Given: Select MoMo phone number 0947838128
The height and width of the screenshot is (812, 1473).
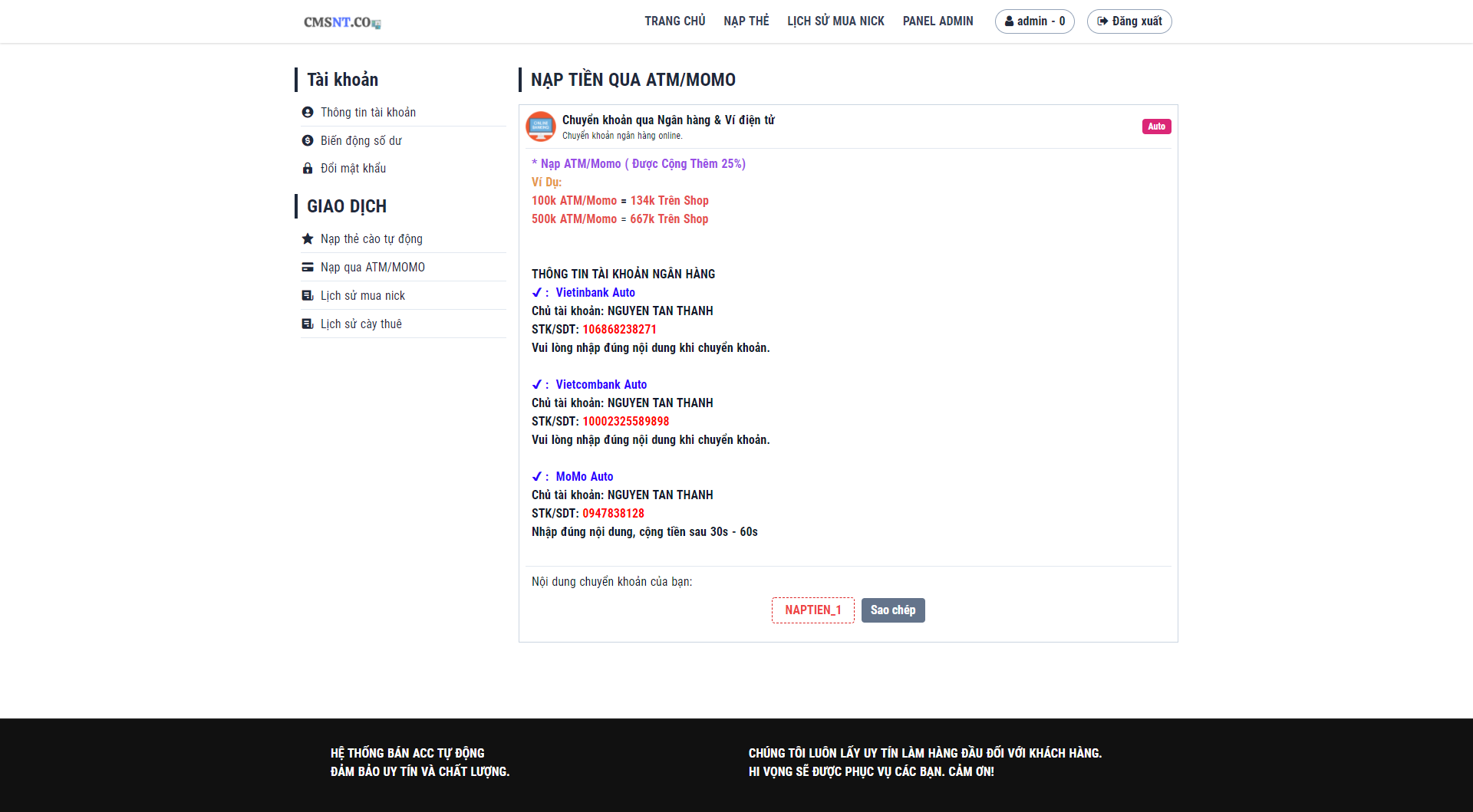Looking at the screenshot, I should [613, 514].
